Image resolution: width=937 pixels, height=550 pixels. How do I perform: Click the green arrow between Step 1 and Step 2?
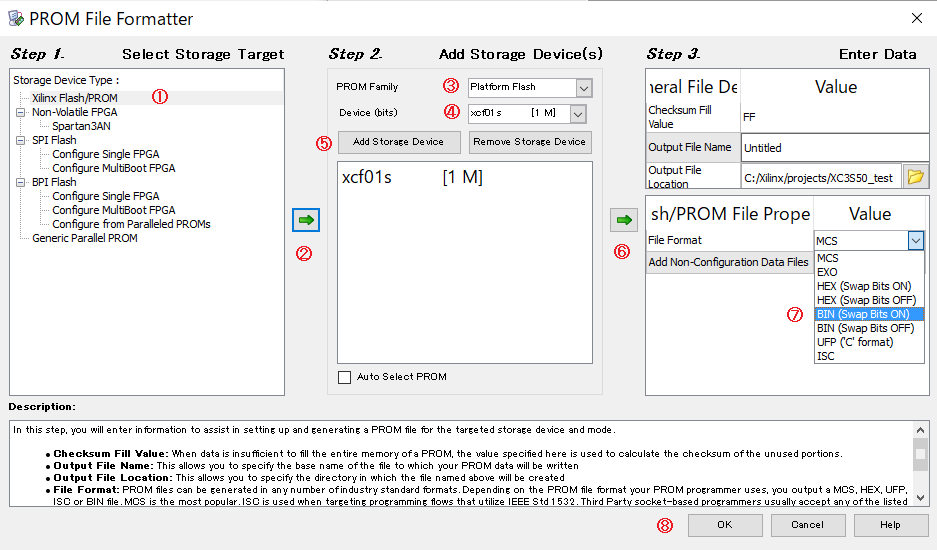coord(306,220)
